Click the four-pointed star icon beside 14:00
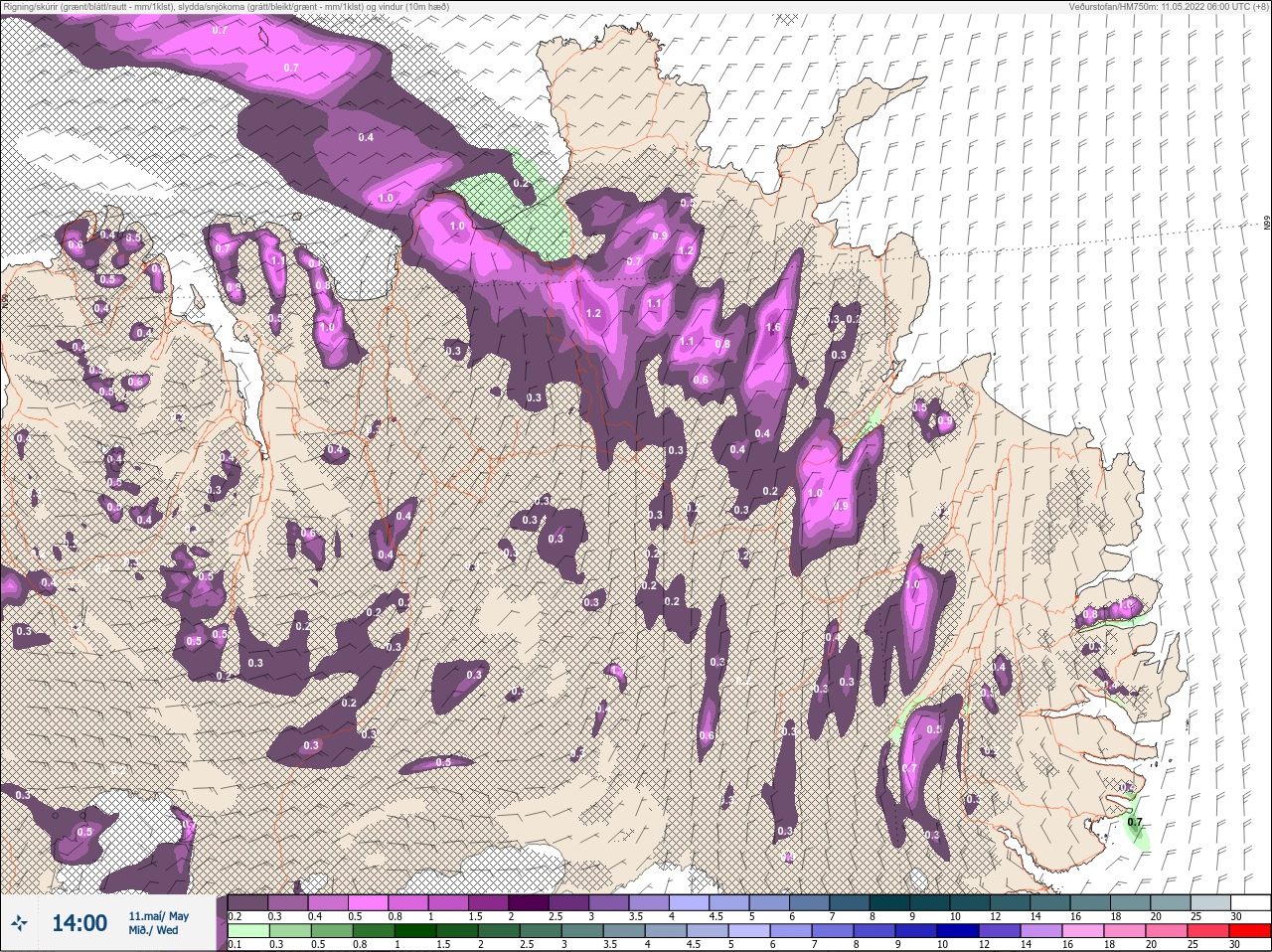 pyautogui.click(x=19, y=923)
